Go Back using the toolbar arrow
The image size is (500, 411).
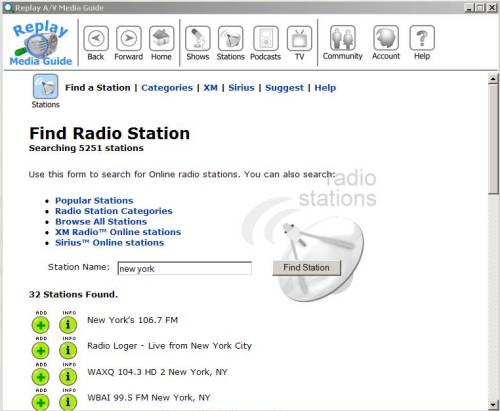coord(96,38)
